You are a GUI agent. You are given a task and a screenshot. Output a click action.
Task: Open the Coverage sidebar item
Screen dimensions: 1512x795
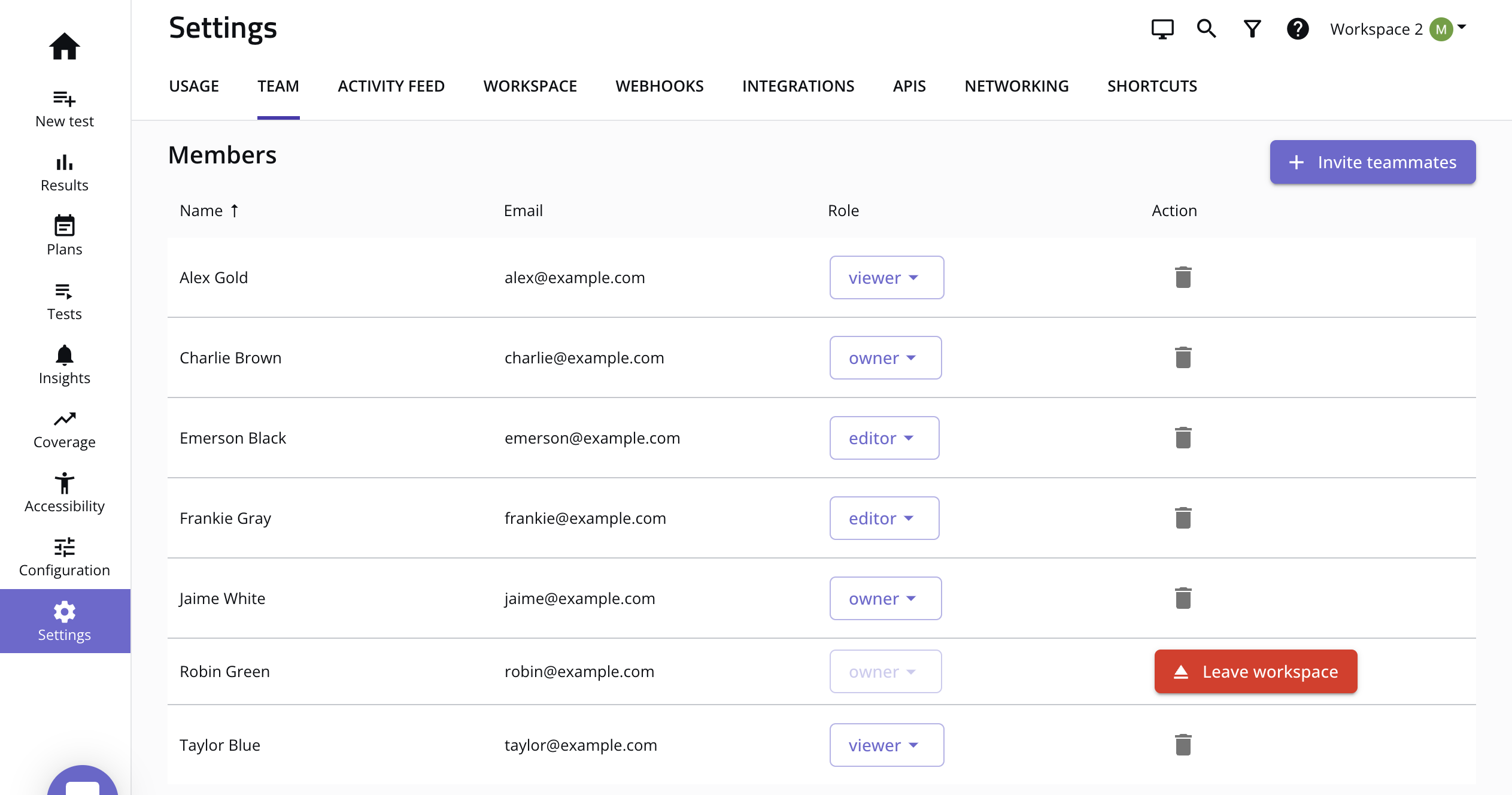pyautogui.click(x=64, y=429)
